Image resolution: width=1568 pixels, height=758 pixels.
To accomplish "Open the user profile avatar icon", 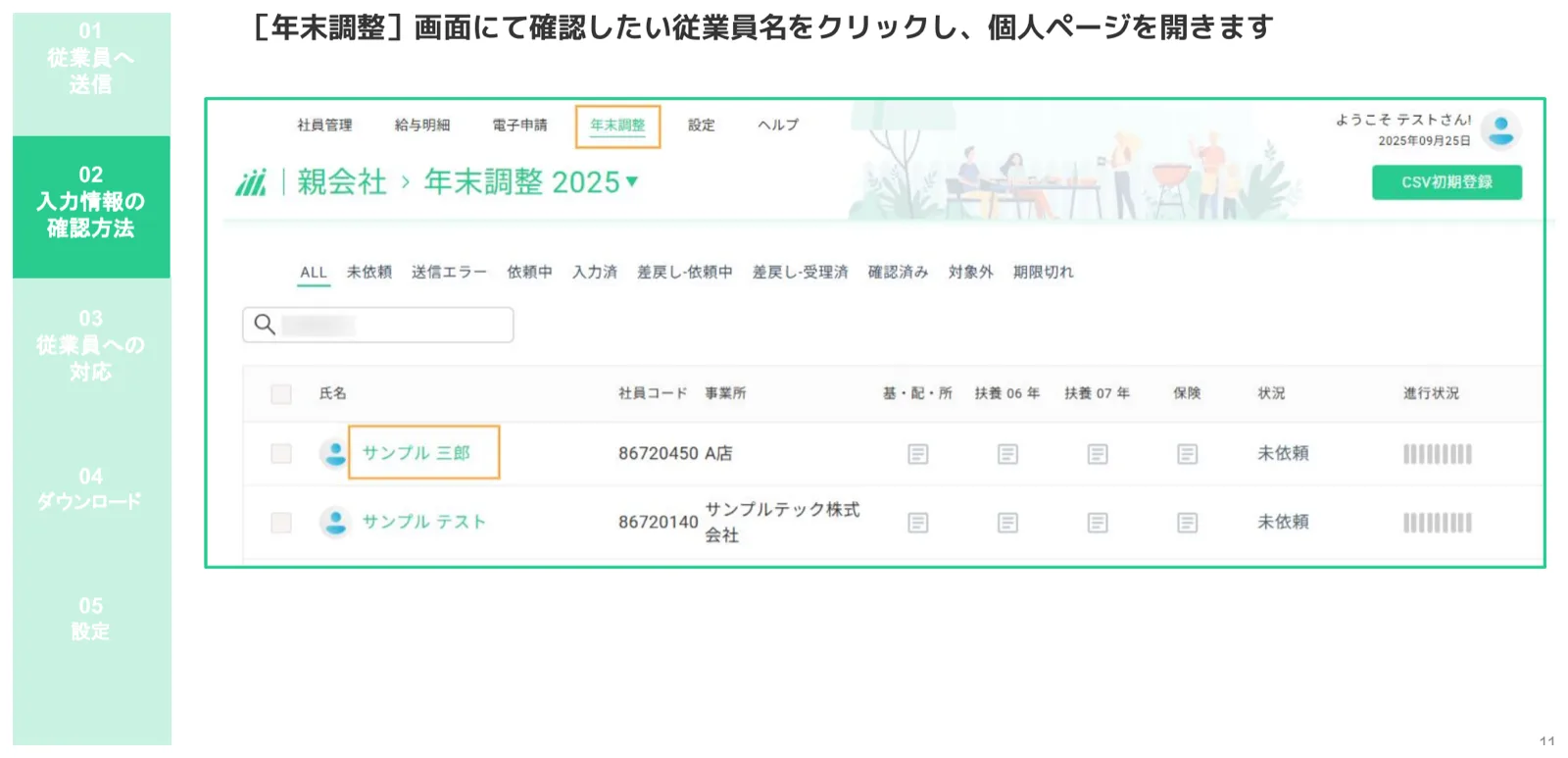I will pos(1500,129).
